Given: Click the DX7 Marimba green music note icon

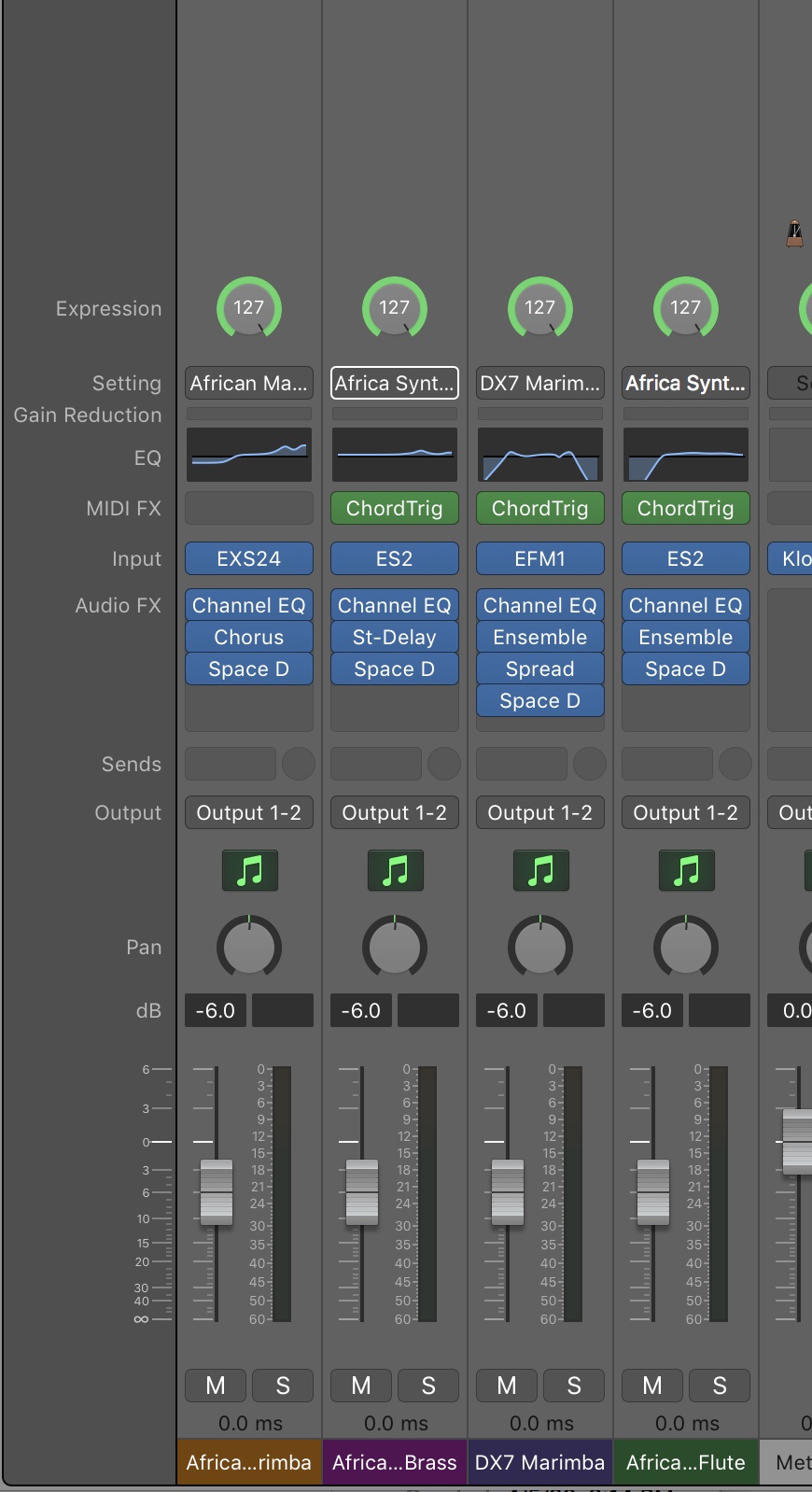Looking at the screenshot, I should (x=540, y=870).
